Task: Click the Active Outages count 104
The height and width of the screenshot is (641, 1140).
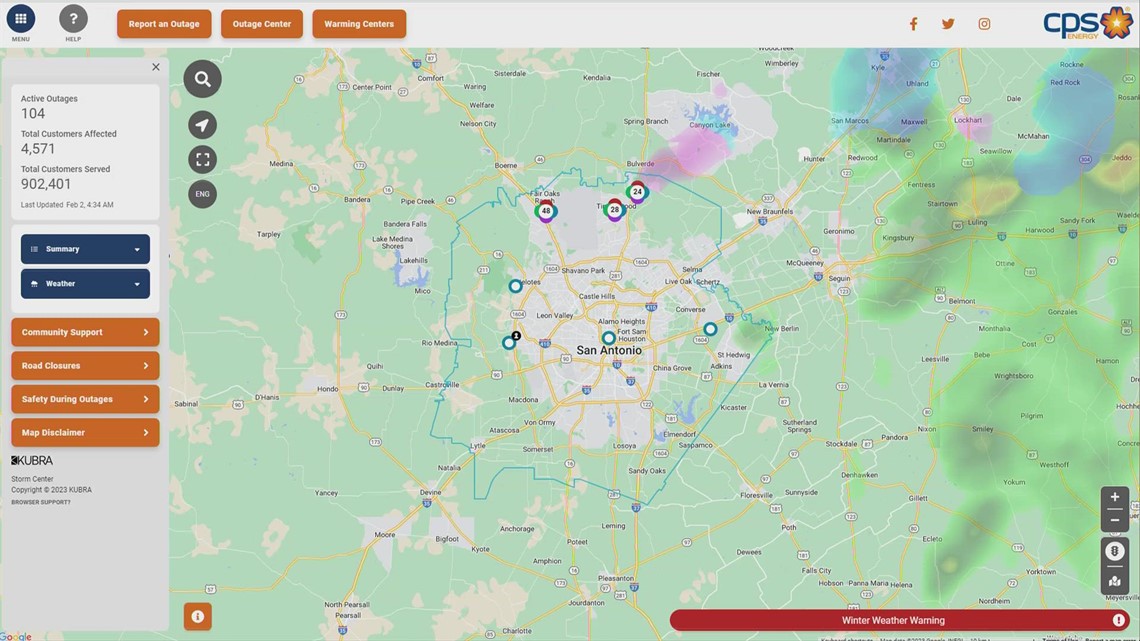Action: tap(33, 113)
